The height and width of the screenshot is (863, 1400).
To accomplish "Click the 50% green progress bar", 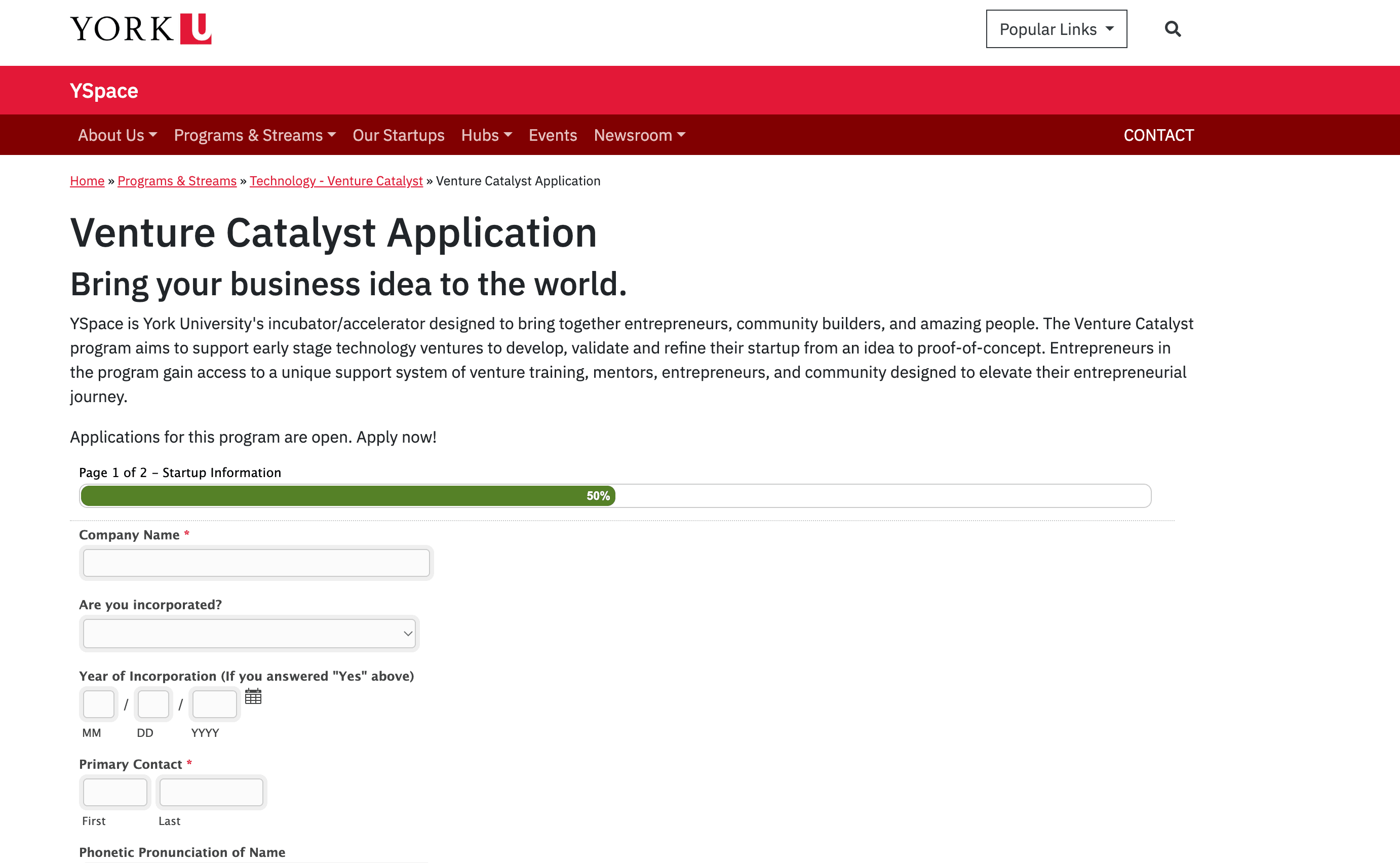I will coord(347,496).
